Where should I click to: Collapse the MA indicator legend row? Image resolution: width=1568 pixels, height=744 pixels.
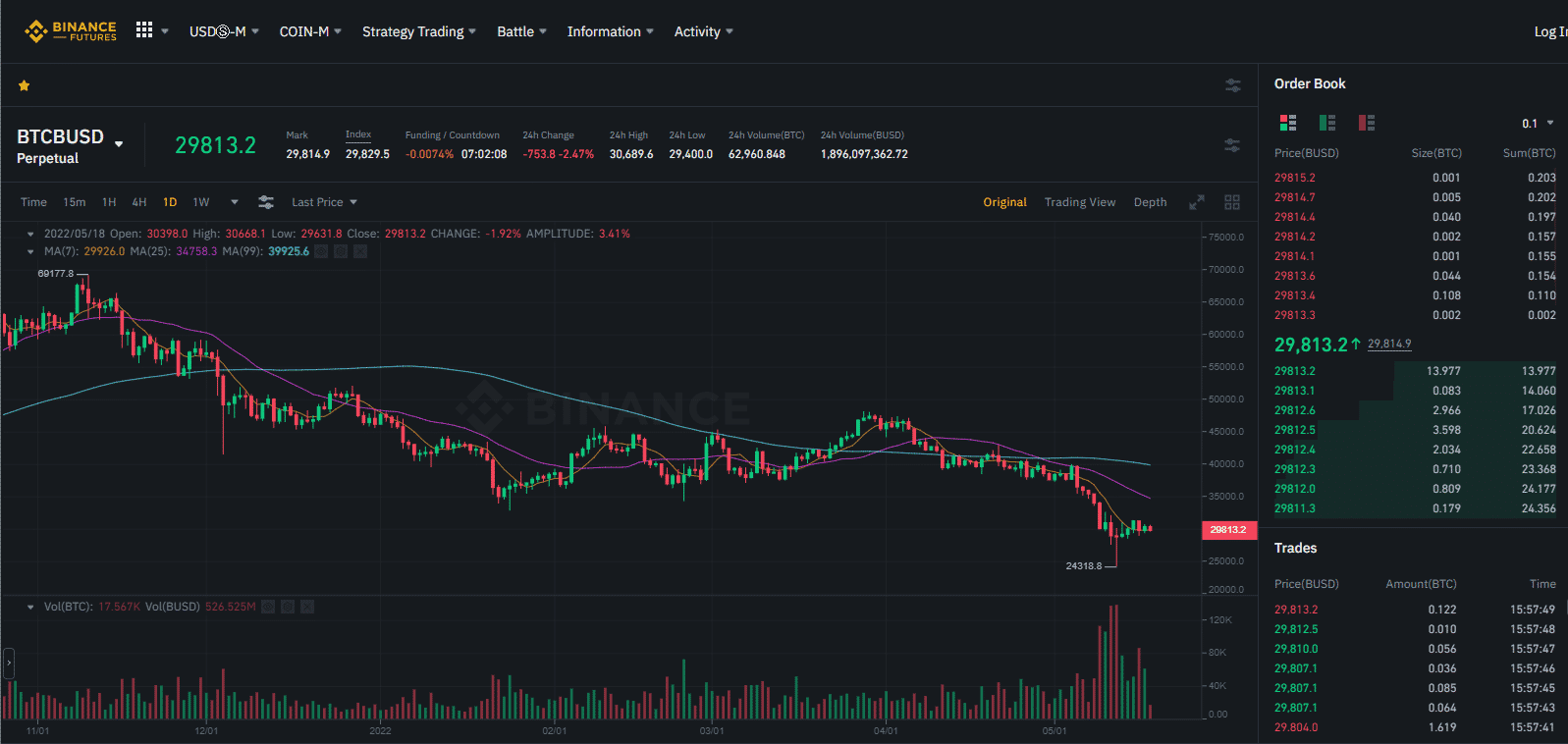pos(30,251)
